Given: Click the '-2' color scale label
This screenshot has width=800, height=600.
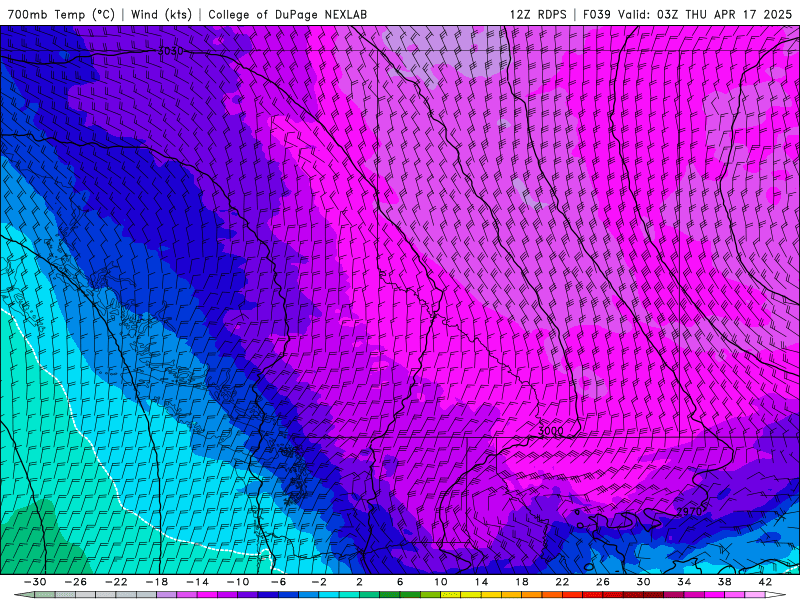Looking at the screenshot, I should [319, 582].
